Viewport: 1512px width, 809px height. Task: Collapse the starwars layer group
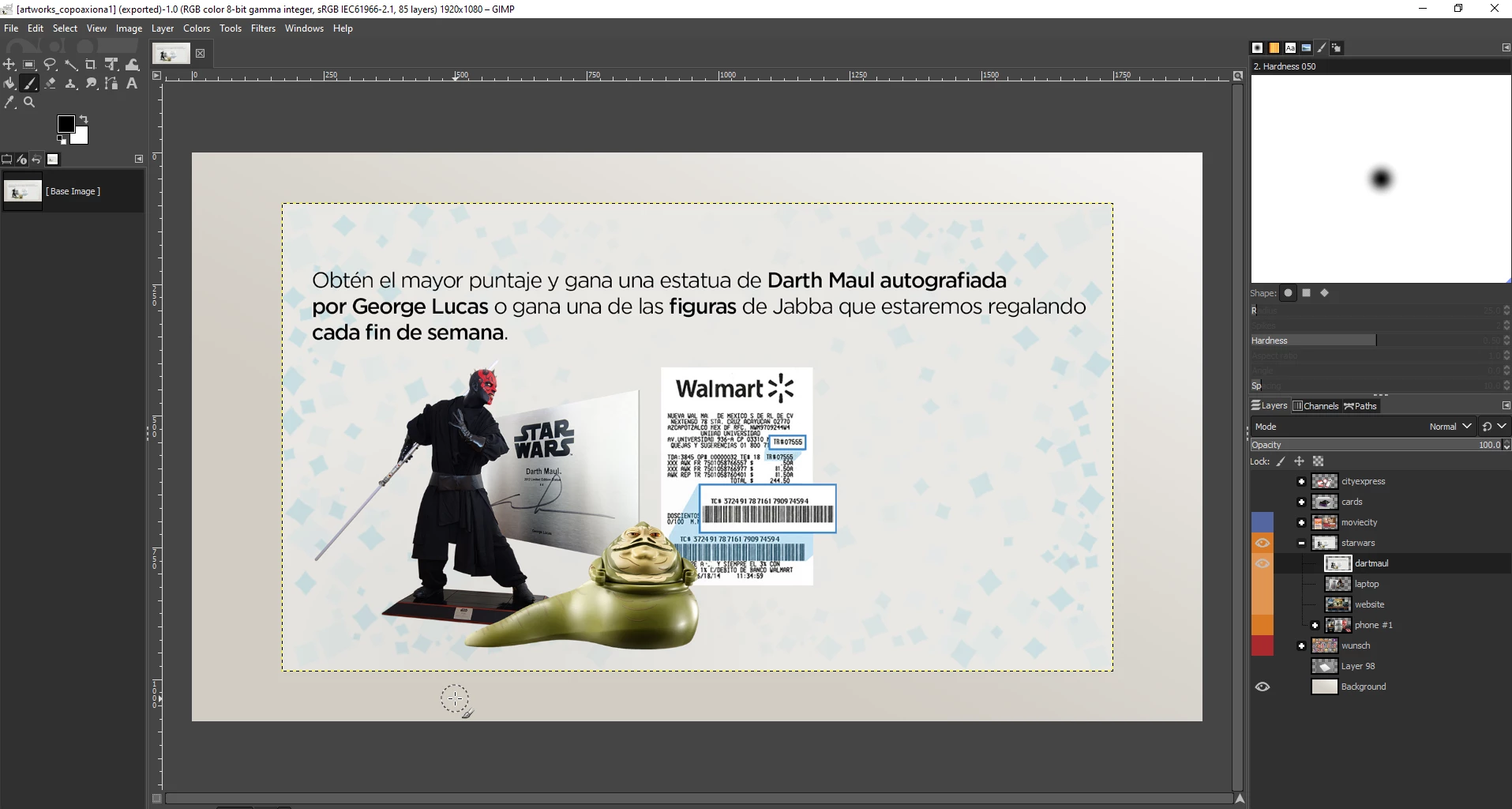click(1301, 543)
